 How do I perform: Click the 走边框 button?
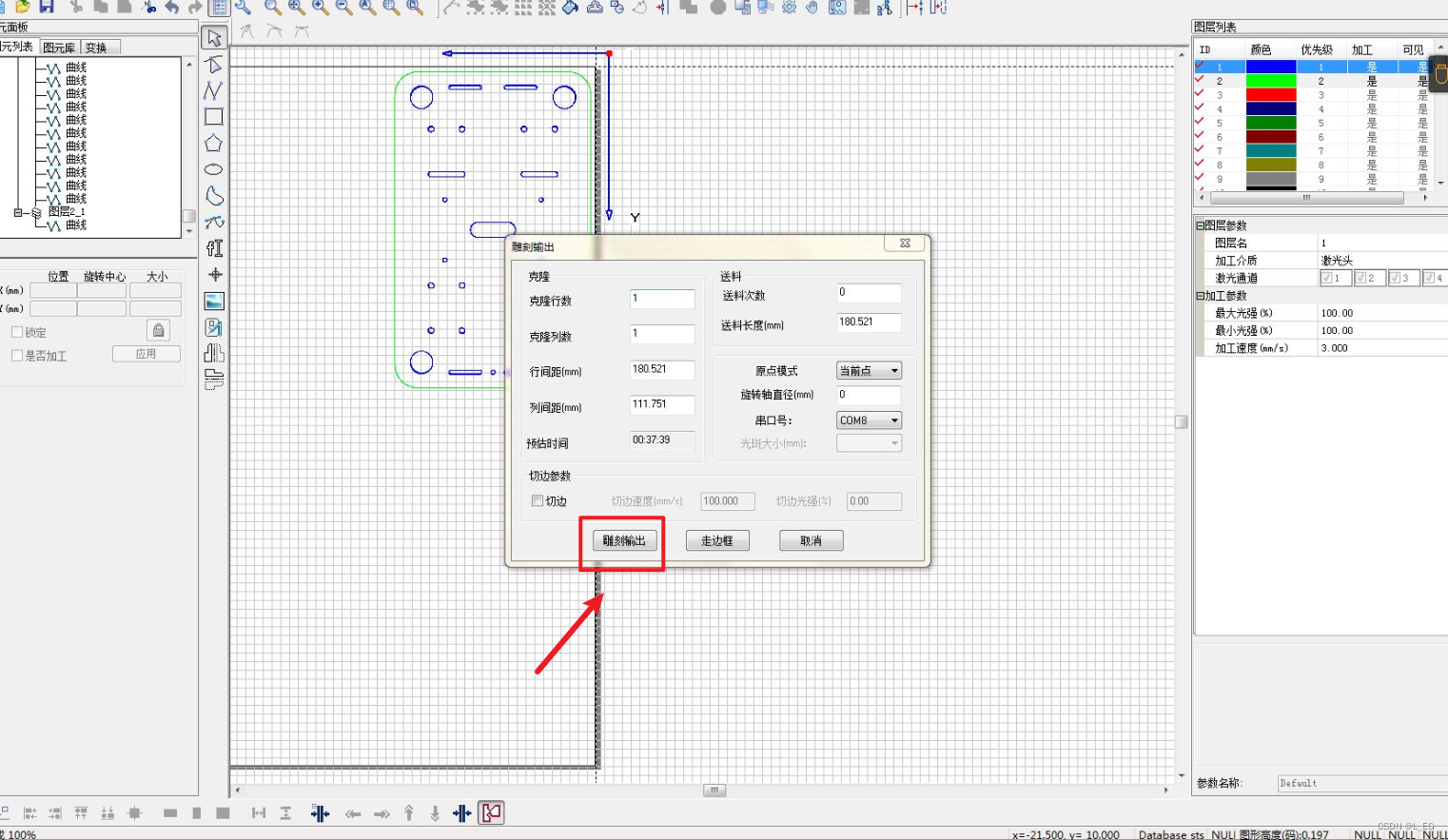pos(717,540)
